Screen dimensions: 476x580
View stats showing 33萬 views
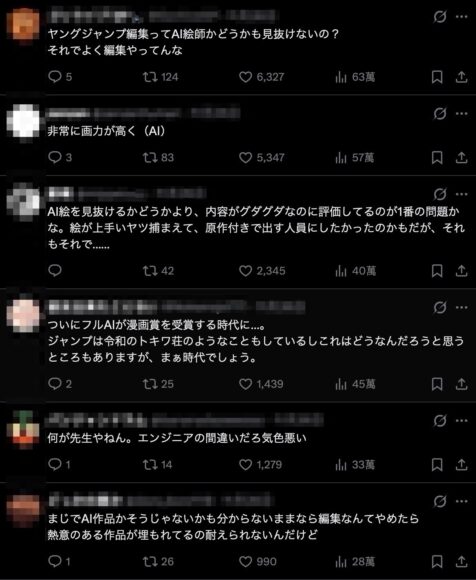355,465
